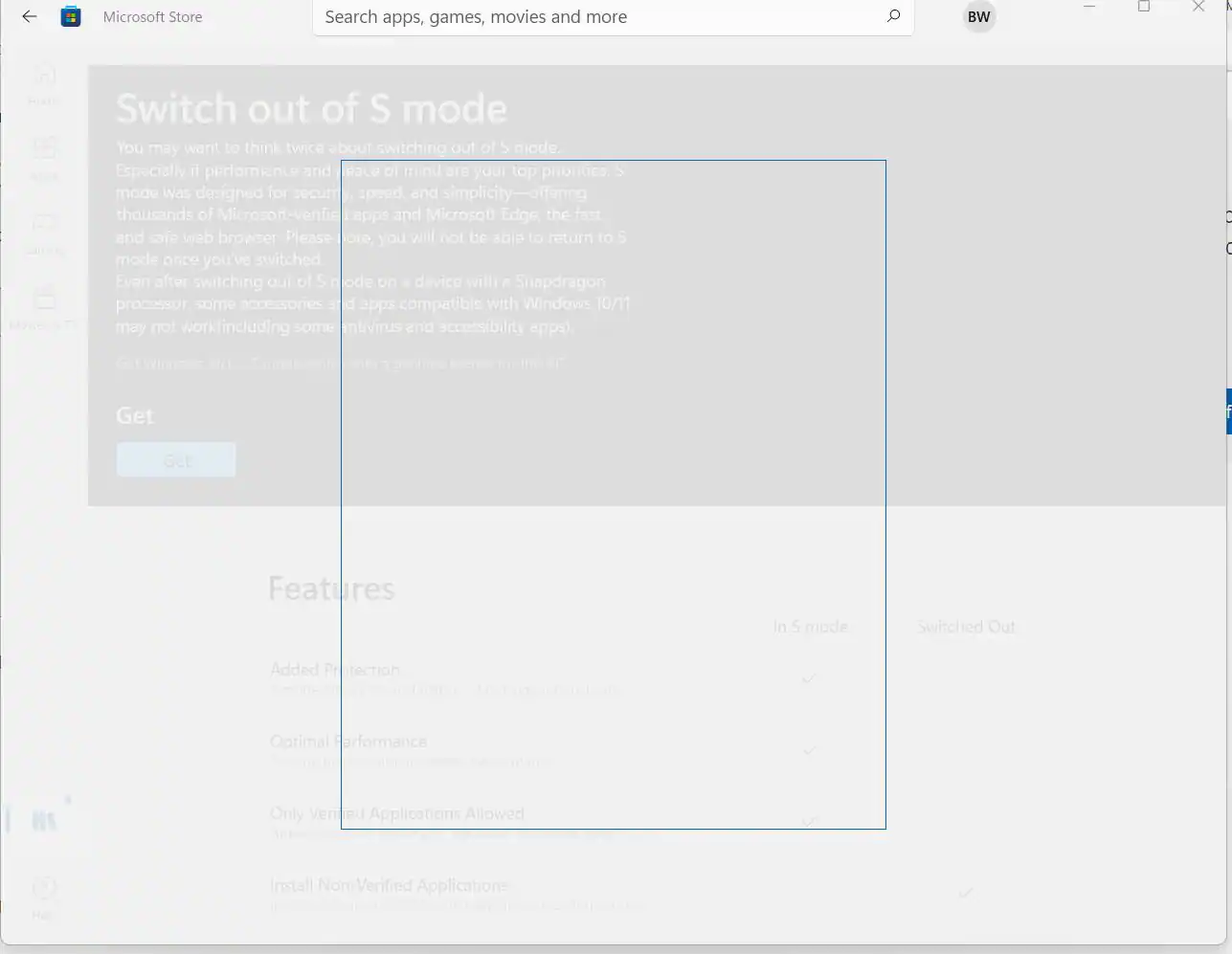Select the Switched Out column header
Screen dimensions: 1232x954
point(966,627)
